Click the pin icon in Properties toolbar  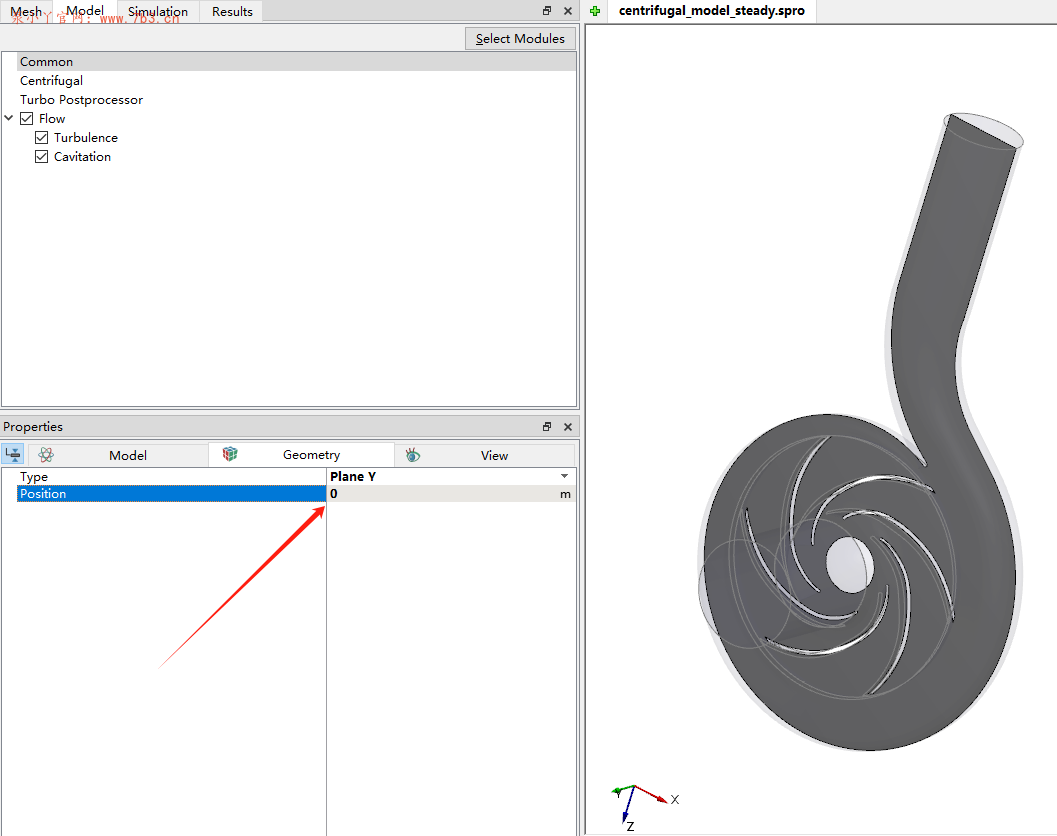[x=13, y=454]
